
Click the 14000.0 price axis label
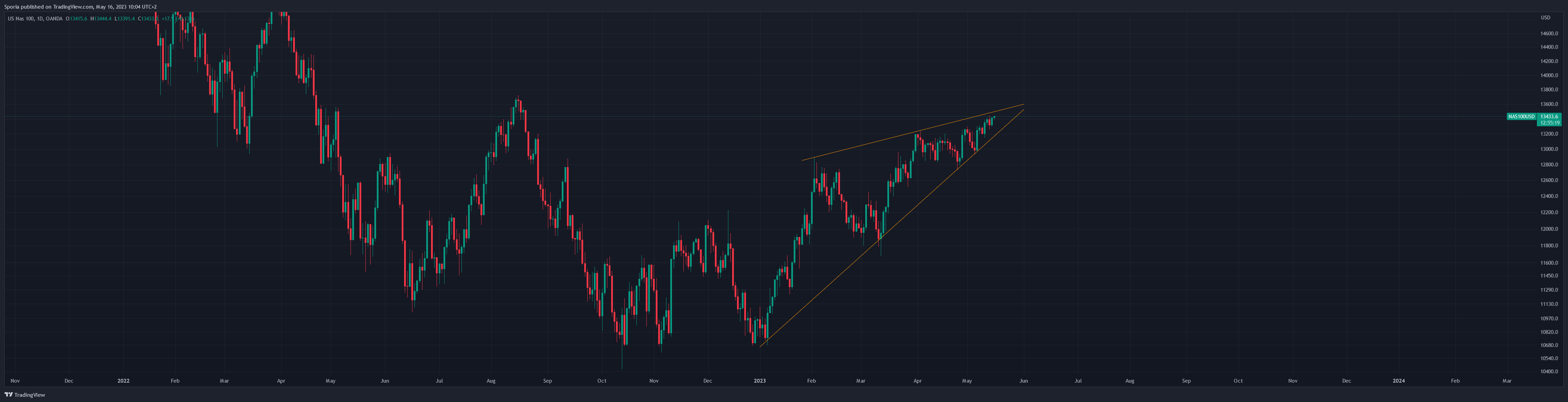coord(1549,75)
